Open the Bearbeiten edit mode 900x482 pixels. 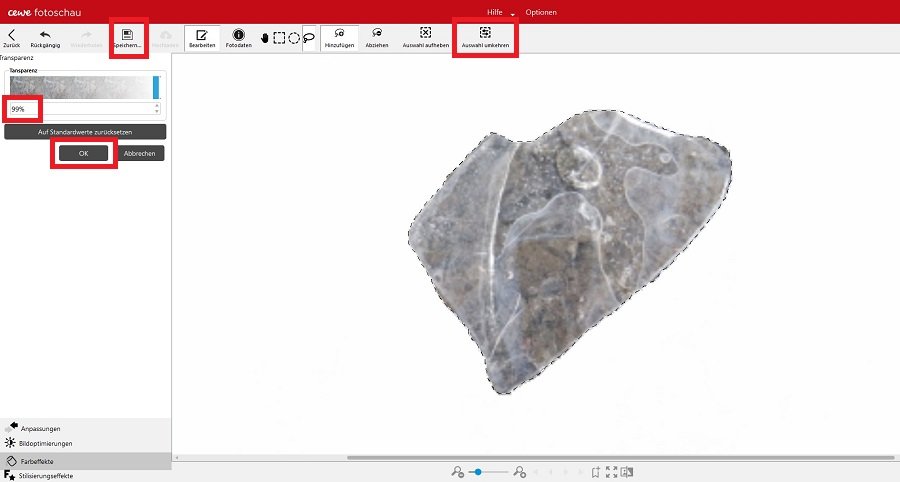click(x=202, y=38)
